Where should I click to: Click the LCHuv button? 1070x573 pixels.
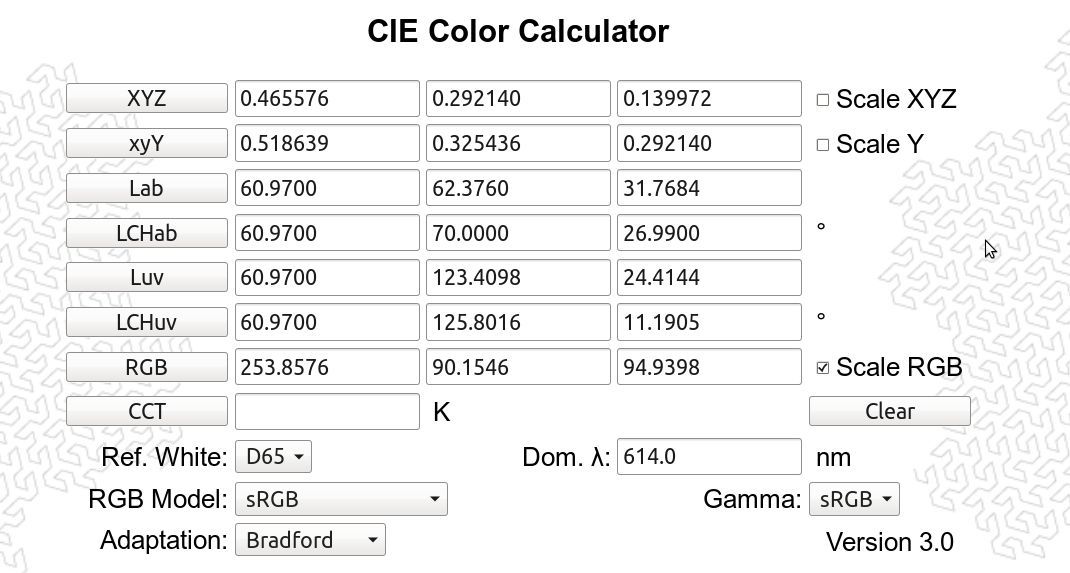(147, 322)
